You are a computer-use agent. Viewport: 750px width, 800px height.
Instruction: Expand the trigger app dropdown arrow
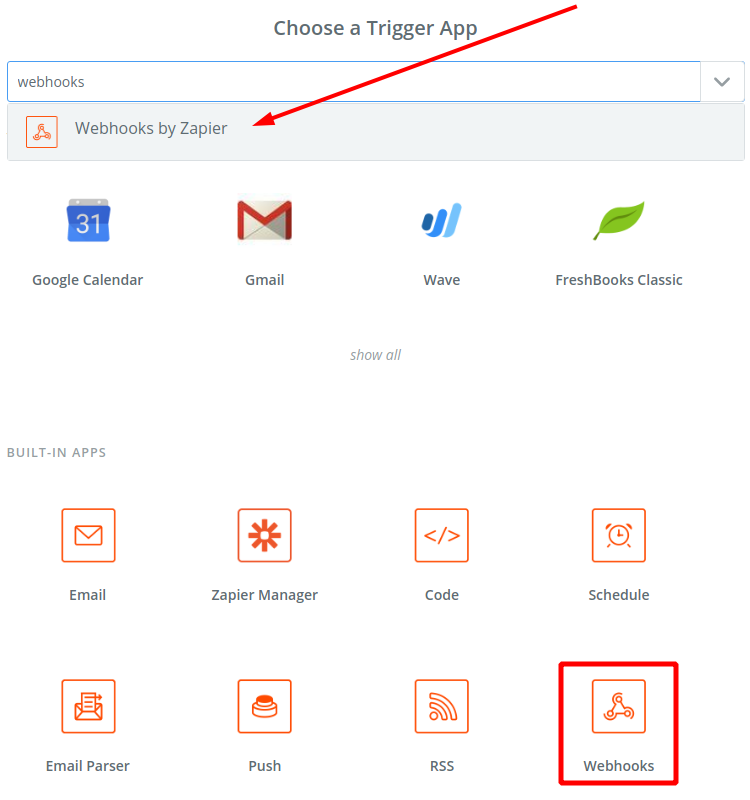pos(722,82)
